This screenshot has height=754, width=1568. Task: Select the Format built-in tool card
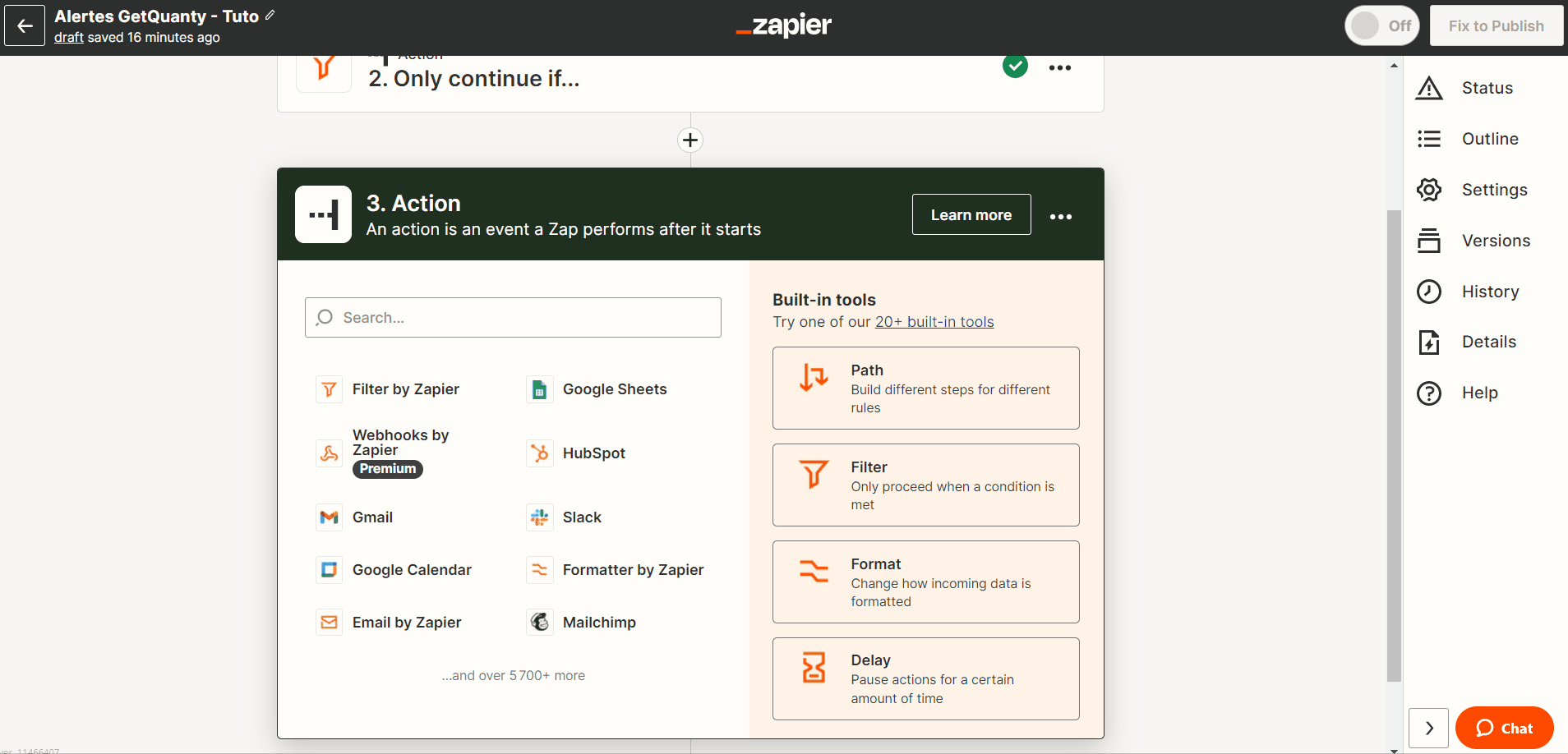(x=926, y=582)
